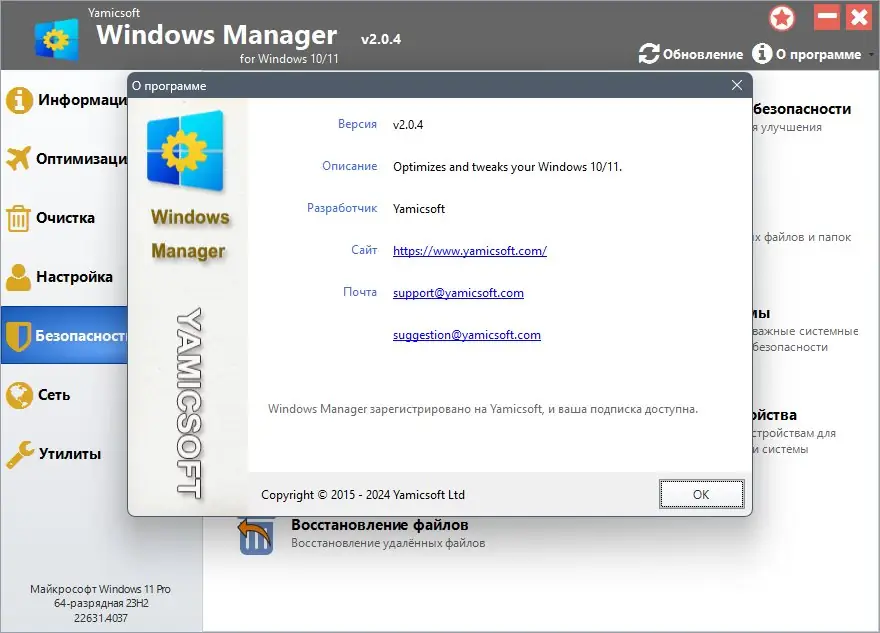This screenshot has height=633, width=880.
Task: Click the Утилиты wrench icon
Action: (x=20, y=454)
